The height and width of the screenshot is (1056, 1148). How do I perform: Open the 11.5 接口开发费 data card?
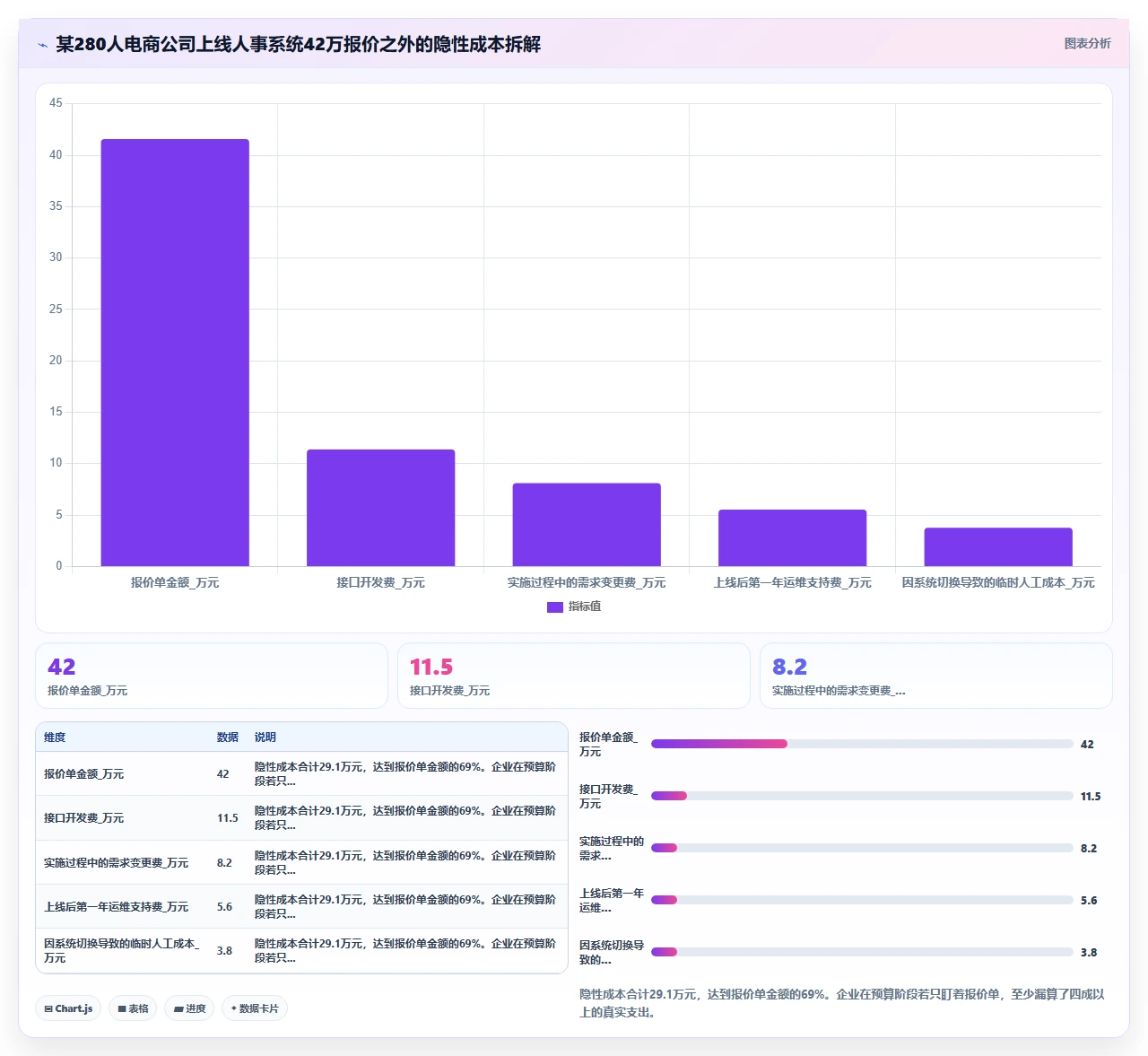(x=574, y=676)
